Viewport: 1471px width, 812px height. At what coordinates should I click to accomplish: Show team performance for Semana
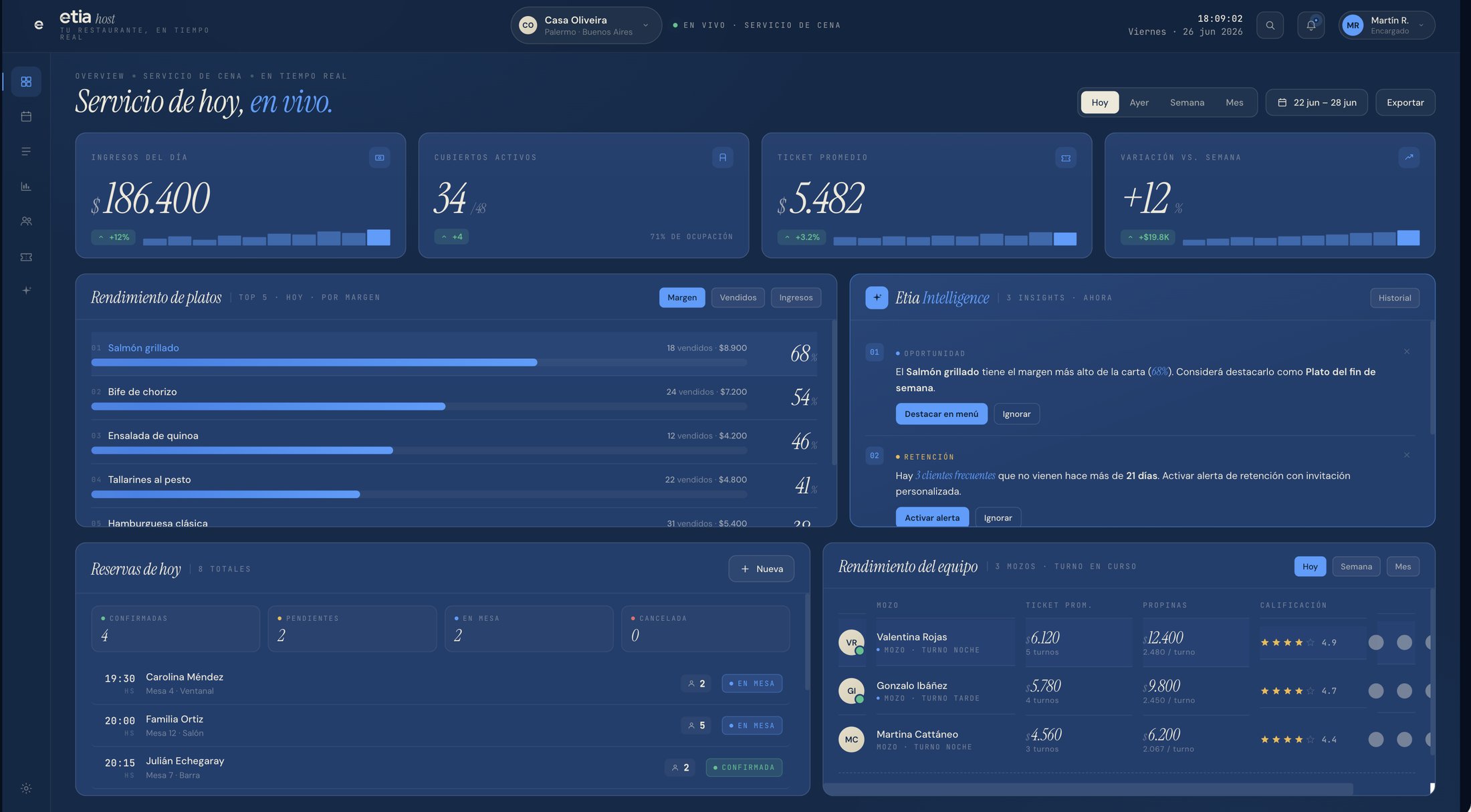(x=1356, y=567)
